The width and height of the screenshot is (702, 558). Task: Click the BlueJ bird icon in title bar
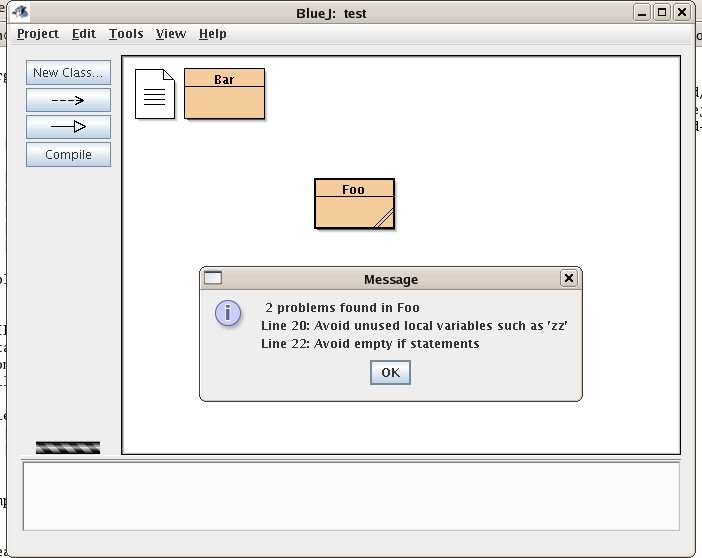[20, 12]
